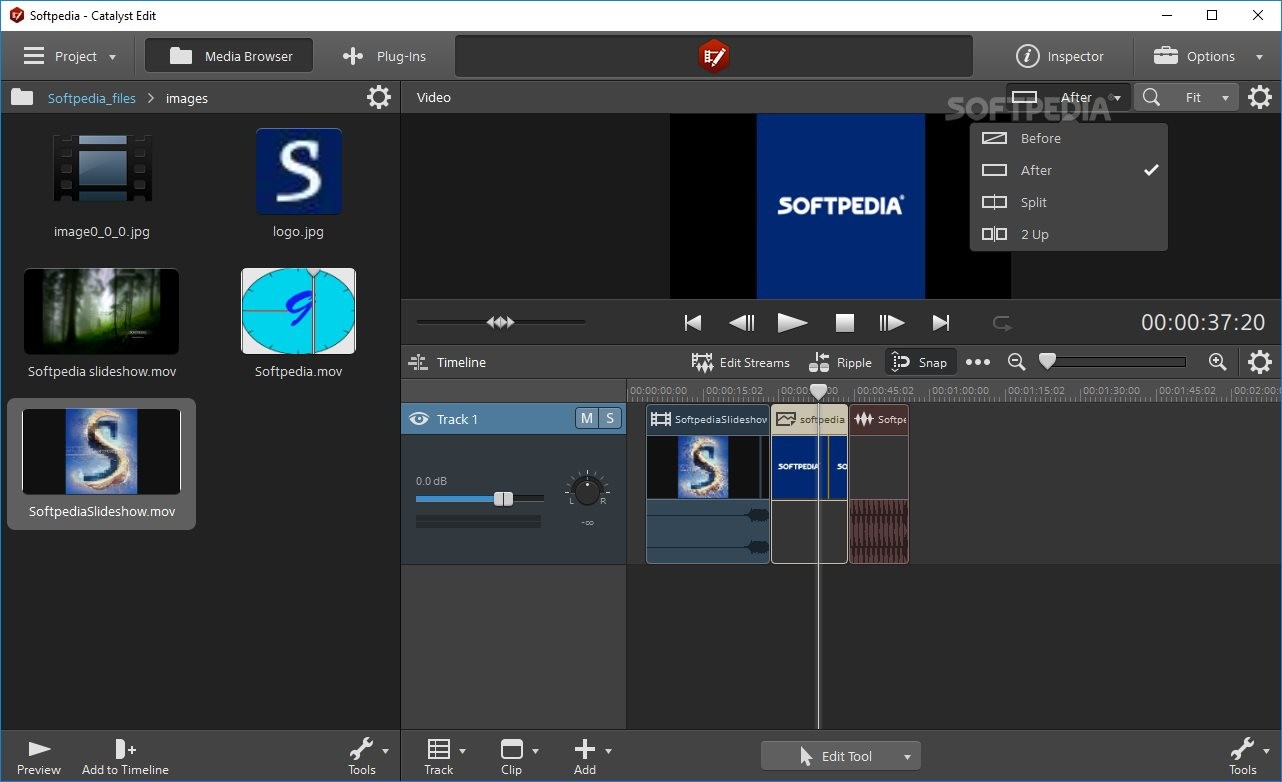The width and height of the screenshot is (1282, 782).
Task: Open timeline Tools menu
Action: click(1248, 757)
